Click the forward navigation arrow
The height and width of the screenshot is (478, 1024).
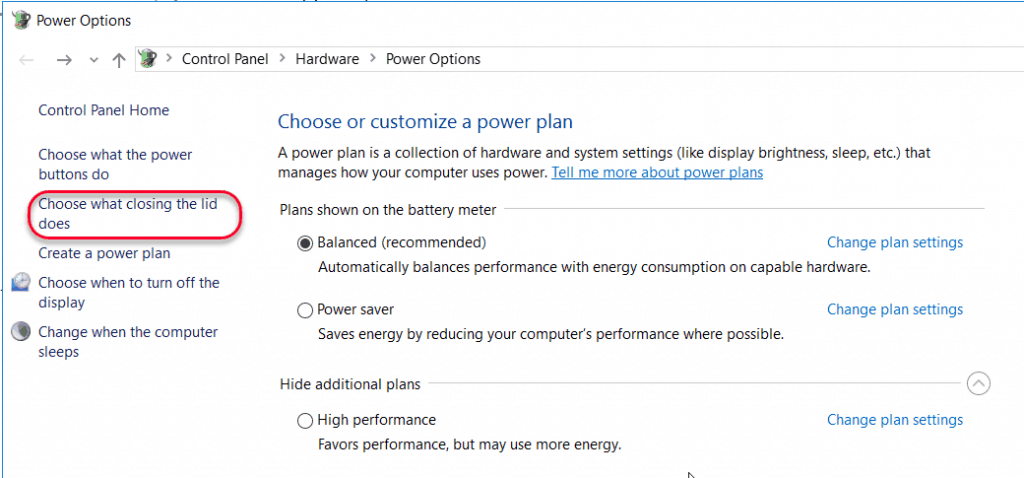(x=64, y=60)
